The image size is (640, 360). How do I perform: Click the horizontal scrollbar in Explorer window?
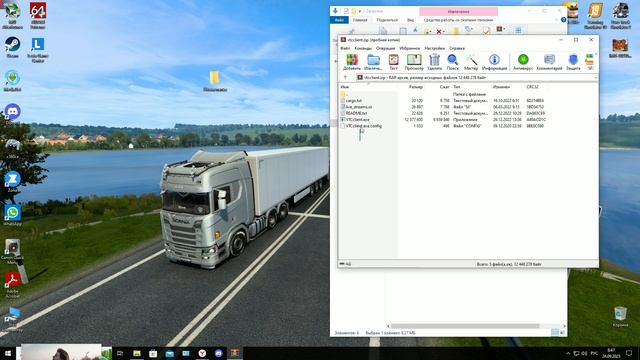point(465,326)
